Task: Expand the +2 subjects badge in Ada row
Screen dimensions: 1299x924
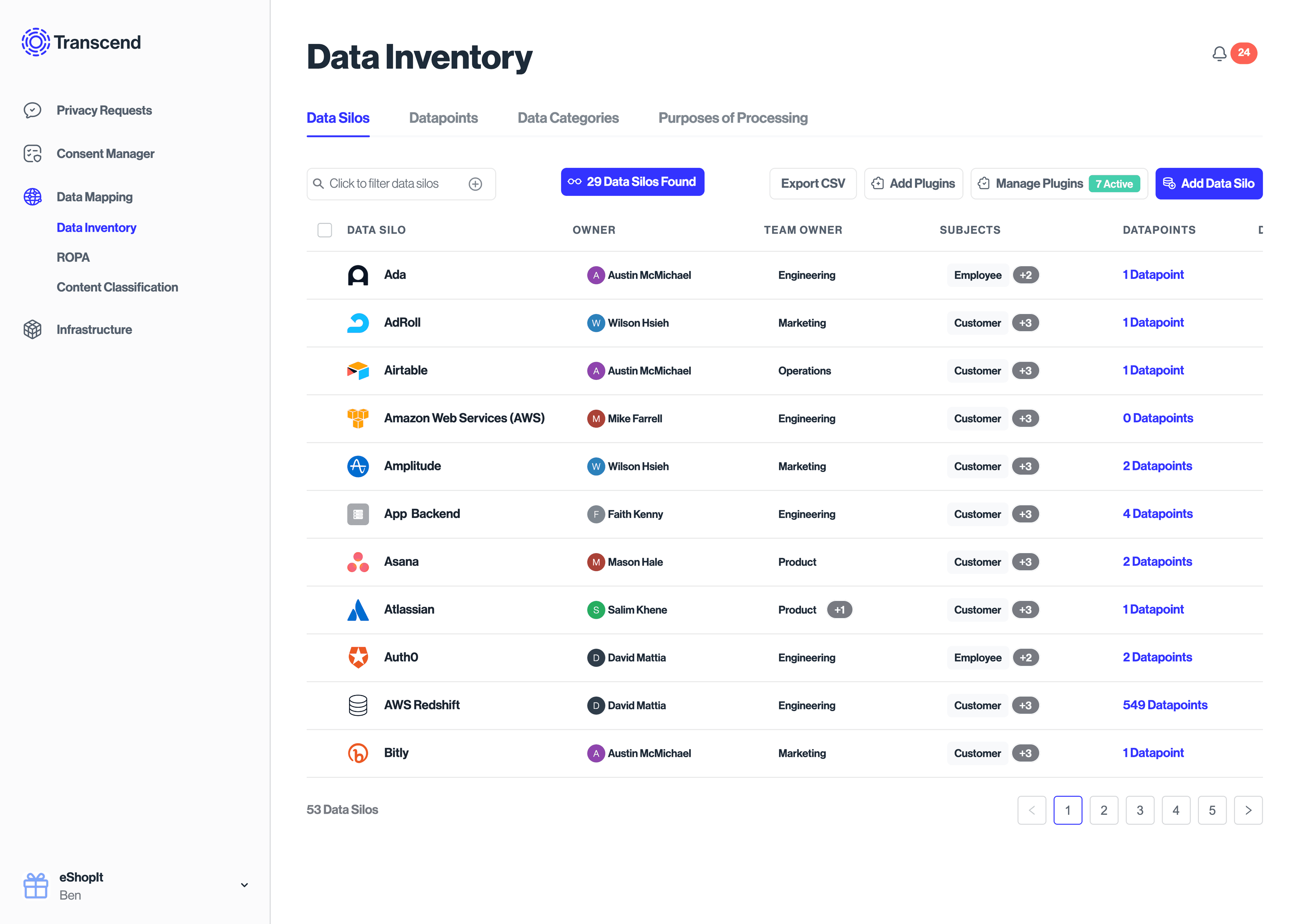Action: point(1025,275)
